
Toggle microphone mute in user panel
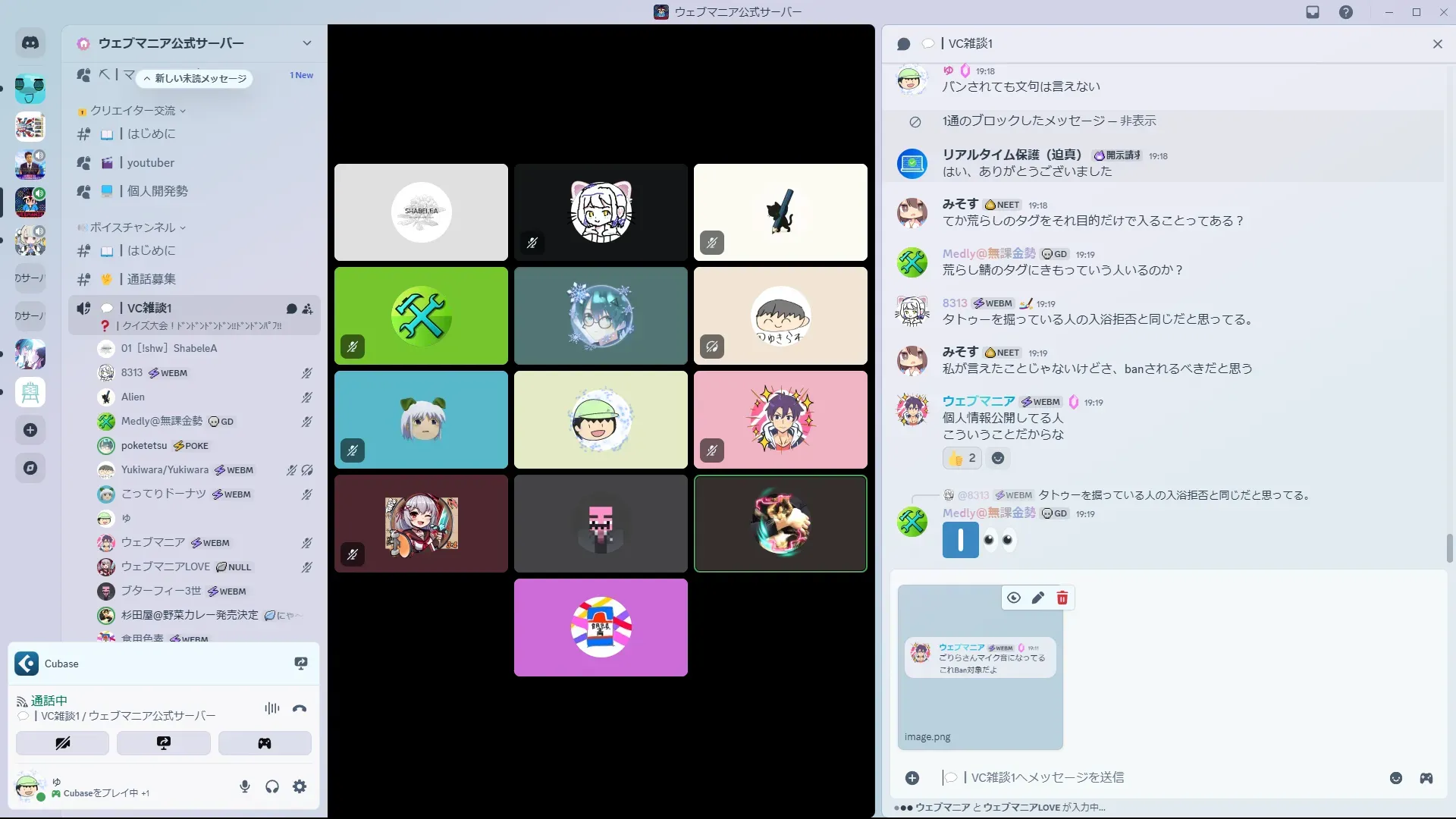click(x=244, y=786)
